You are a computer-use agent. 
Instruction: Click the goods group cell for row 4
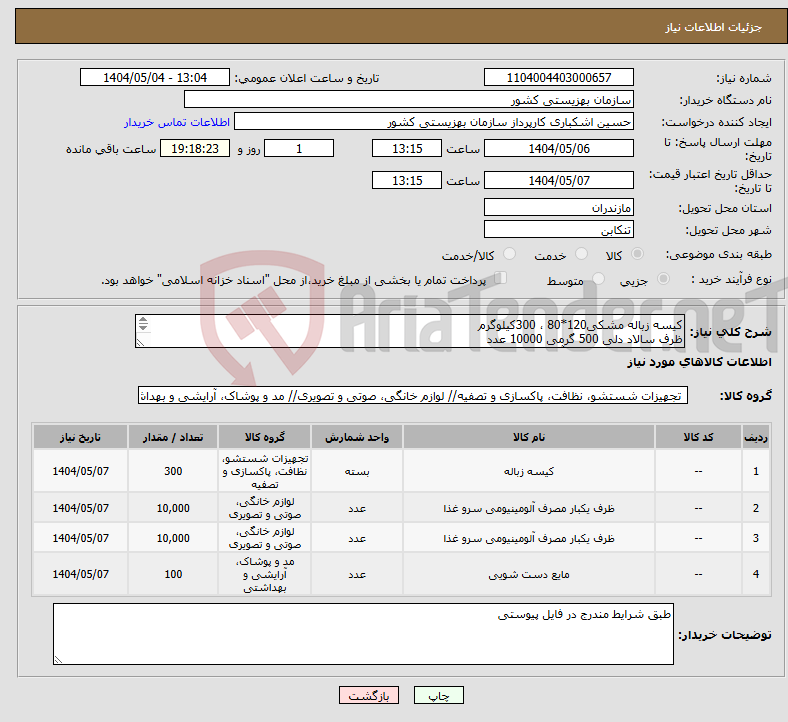(x=264, y=574)
